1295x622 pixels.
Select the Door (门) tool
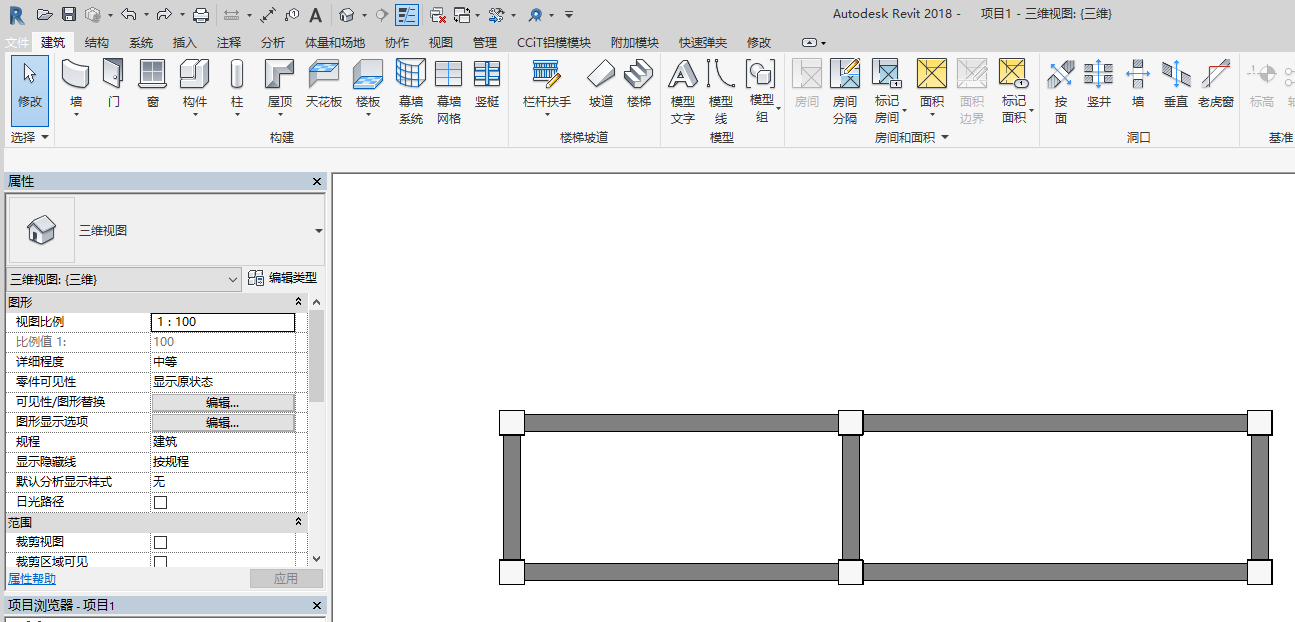(x=113, y=84)
